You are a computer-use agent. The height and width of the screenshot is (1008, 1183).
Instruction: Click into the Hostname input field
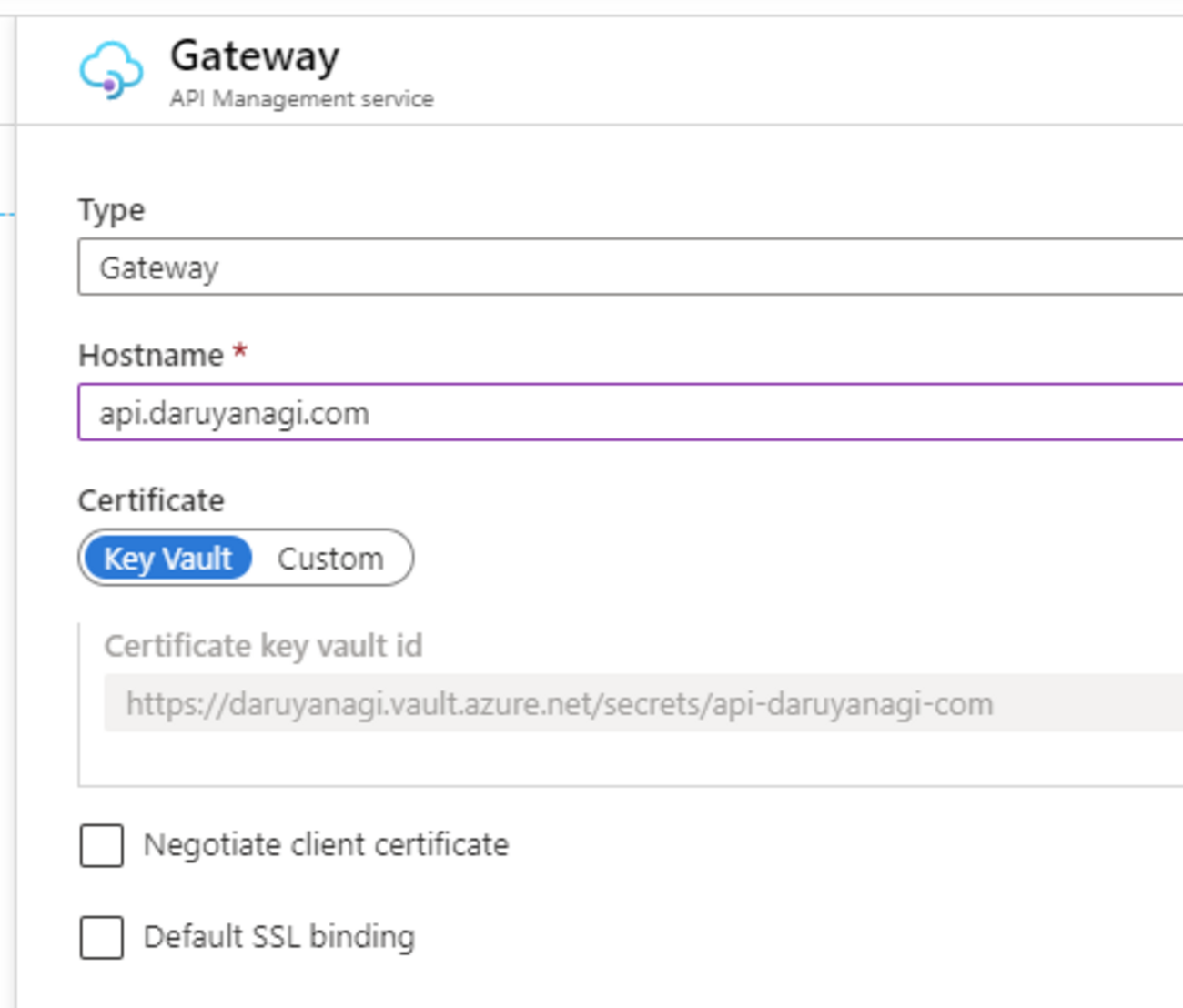point(728,413)
